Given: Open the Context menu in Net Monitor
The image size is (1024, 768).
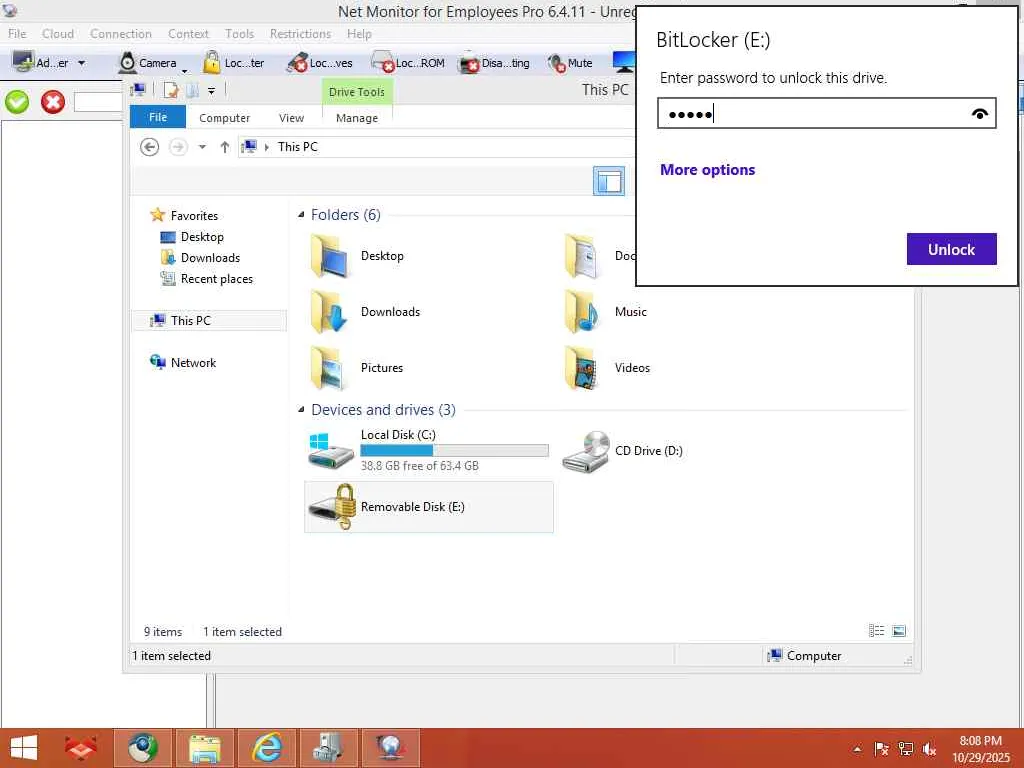Looking at the screenshot, I should tap(188, 34).
